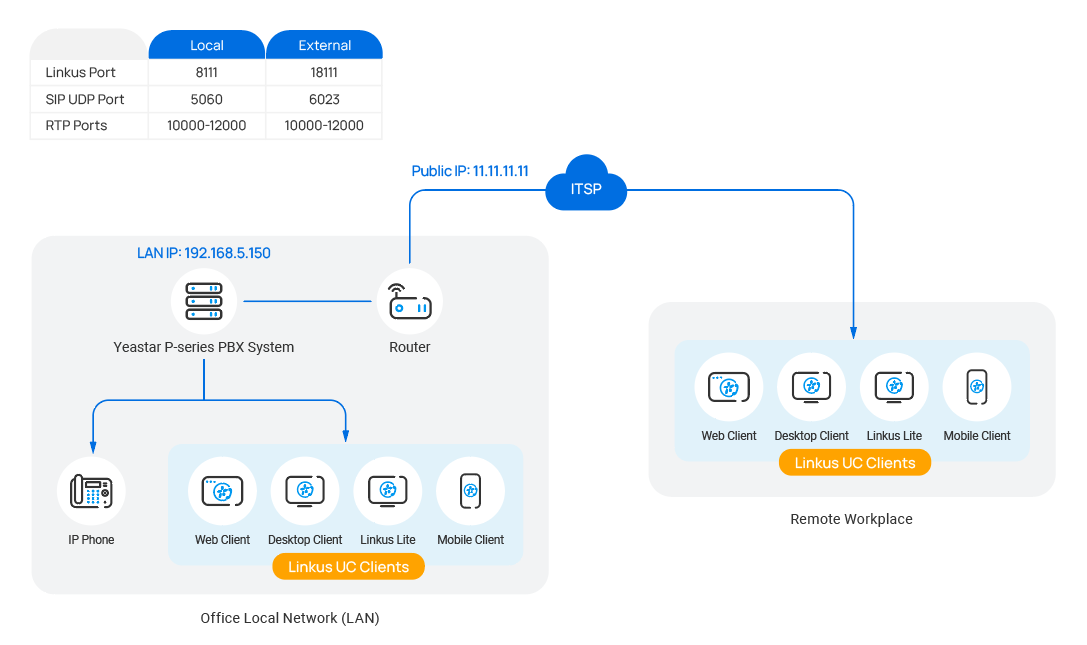This screenshot has width=1087, height=645.
Task: Select the Linkus Port row in the table
Action: click(x=81, y=72)
